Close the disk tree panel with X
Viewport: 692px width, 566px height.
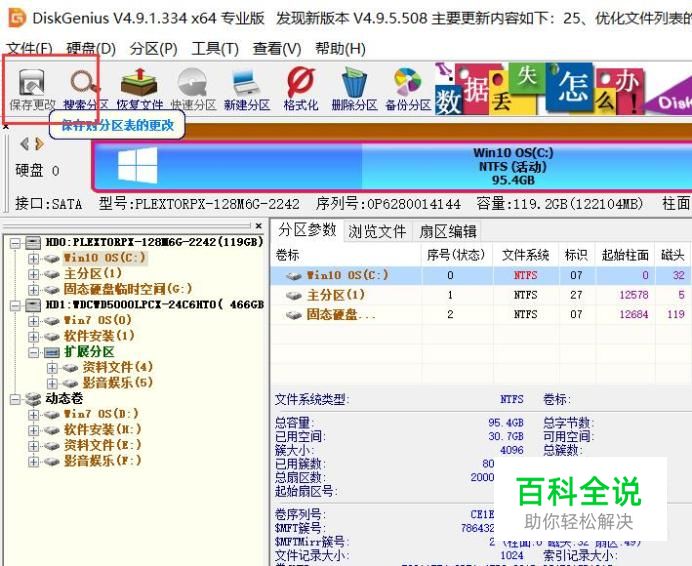click(259, 226)
